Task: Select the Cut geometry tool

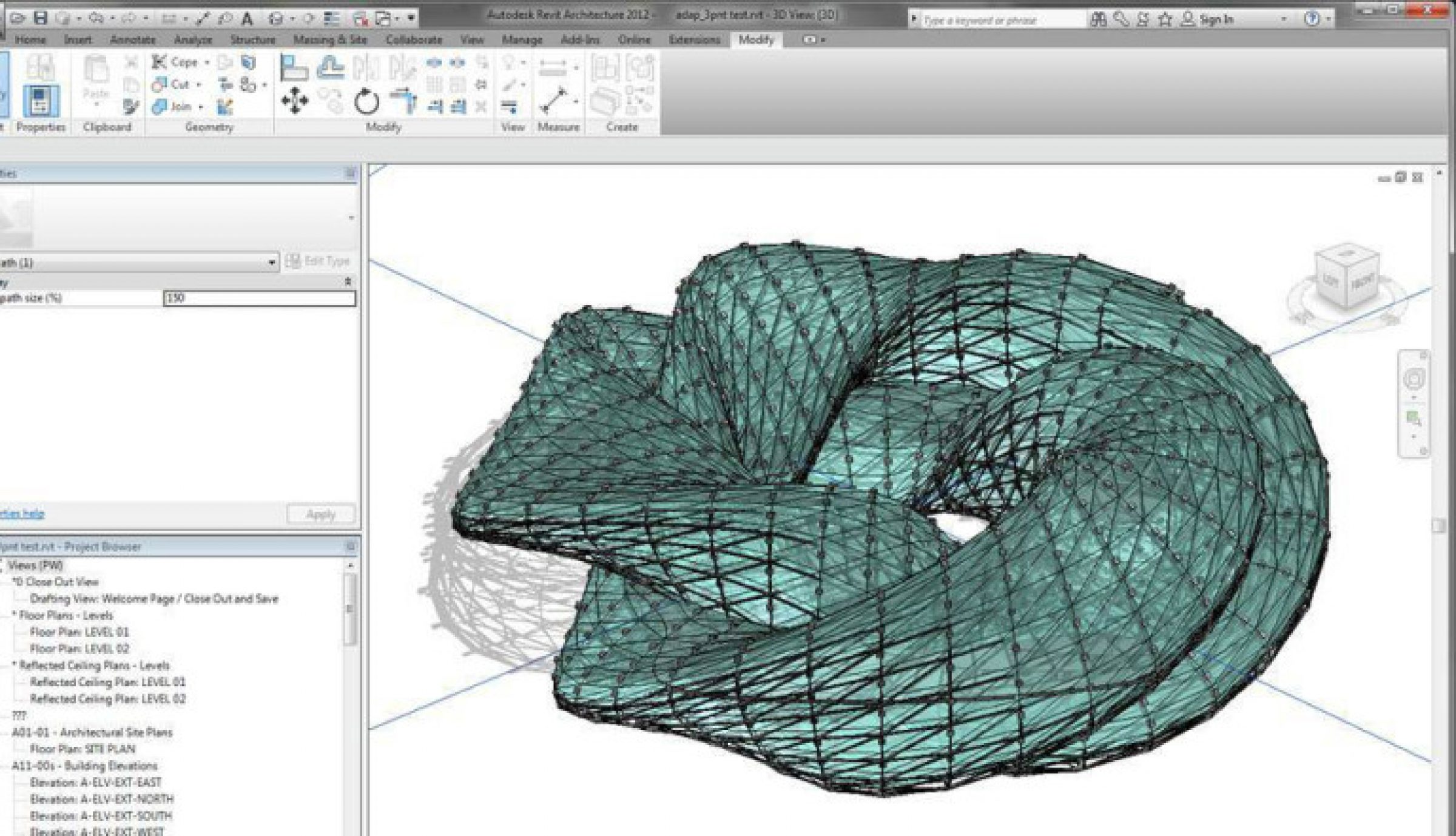Action: [x=163, y=84]
